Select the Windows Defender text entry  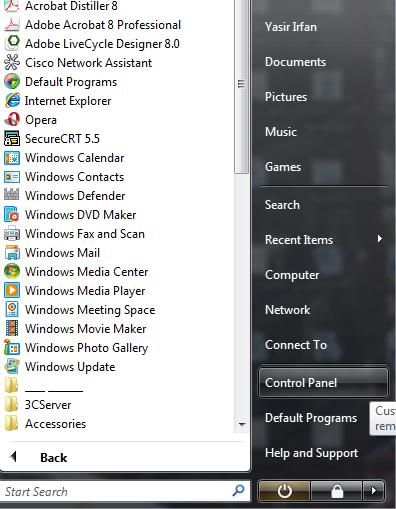[75, 196]
